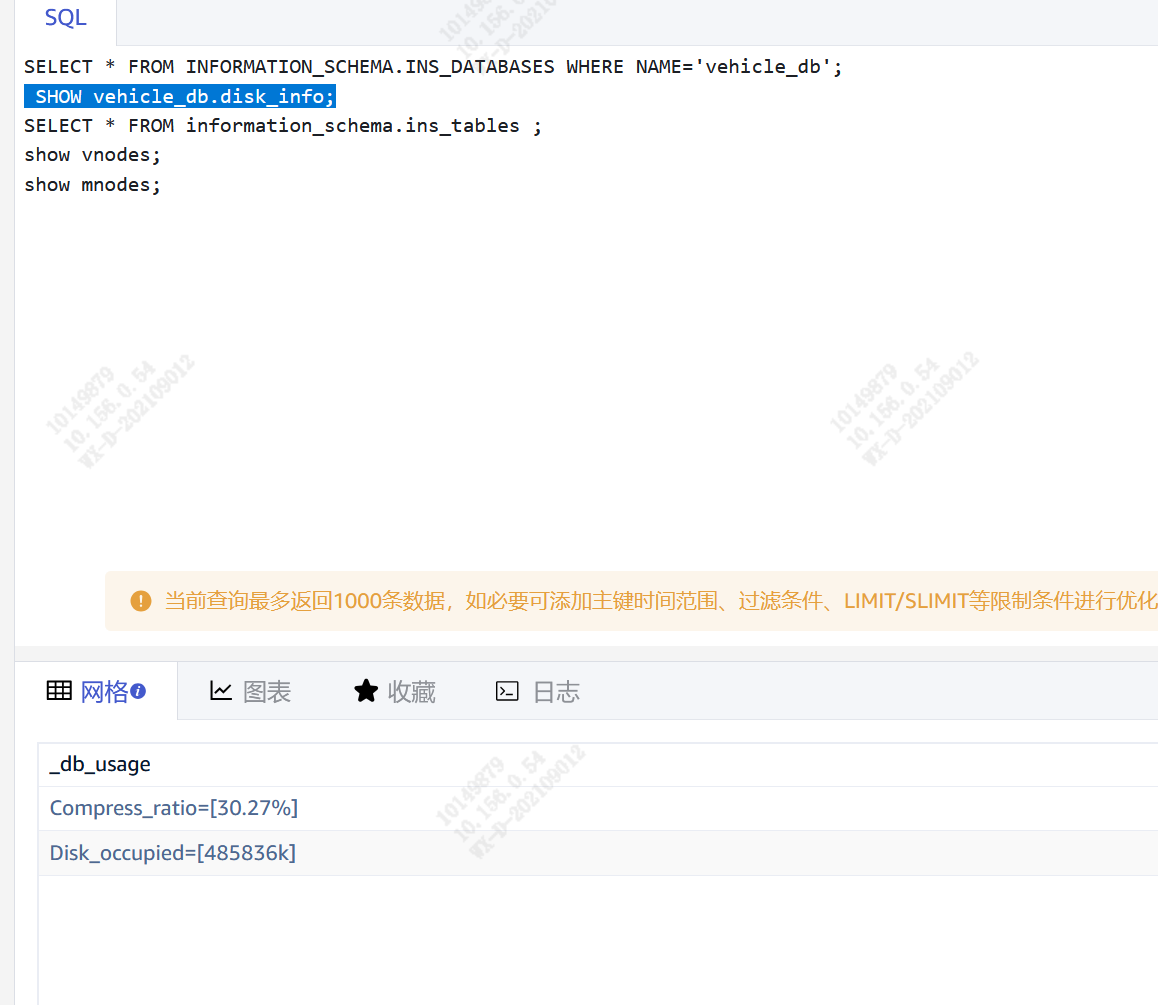Click the info icon beside 网格
The width and height of the screenshot is (1158, 1005).
click(x=139, y=691)
